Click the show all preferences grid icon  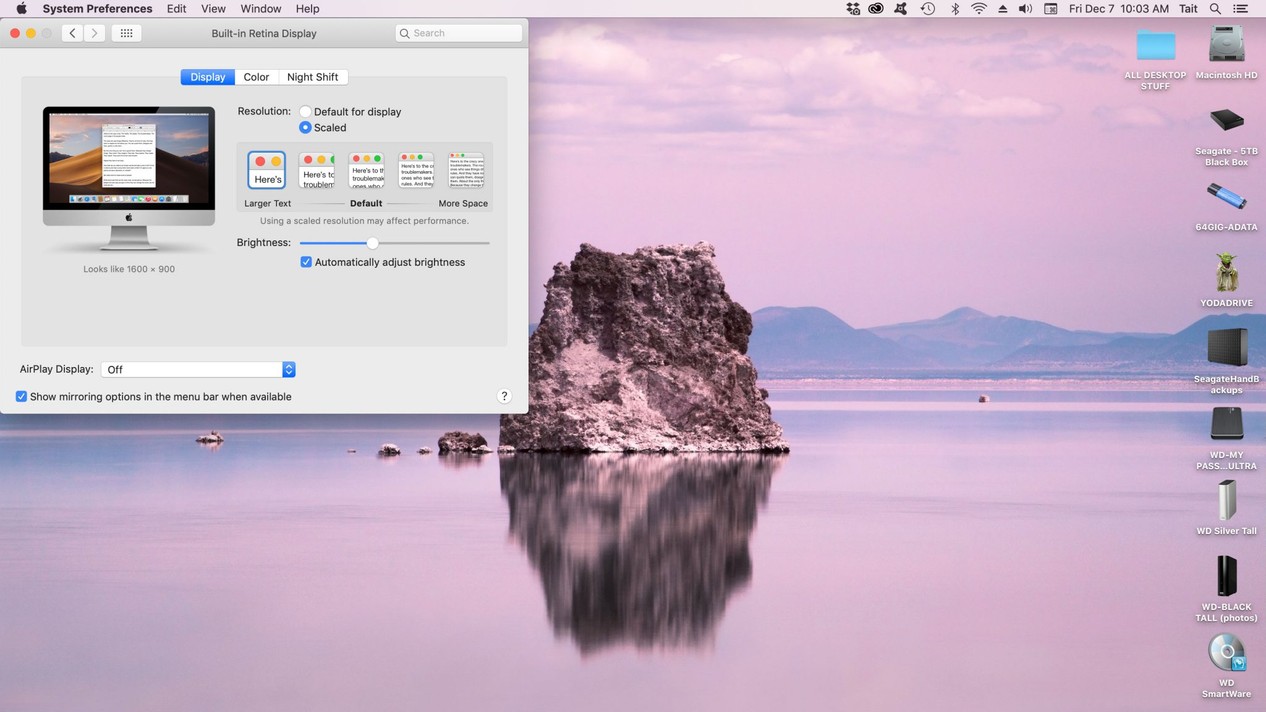coord(126,33)
